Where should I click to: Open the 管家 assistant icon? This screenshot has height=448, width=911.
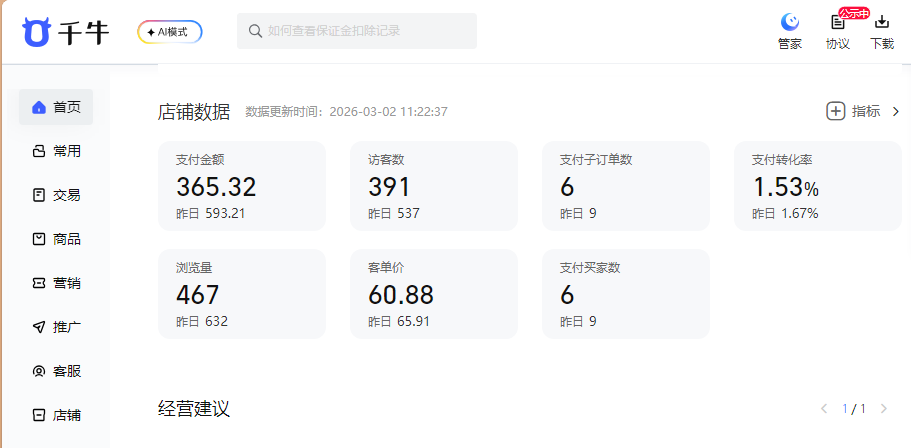coord(790,23)
